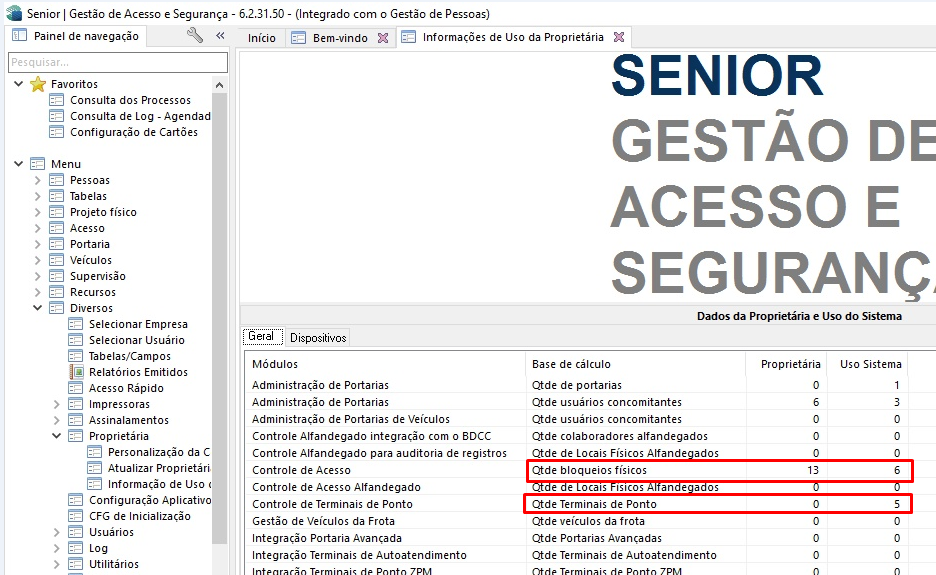Viewport: 936px width, 575px height.
Task: Select the Controle de Acesso row
Action: pyautogui.click(x=577, y=470)
